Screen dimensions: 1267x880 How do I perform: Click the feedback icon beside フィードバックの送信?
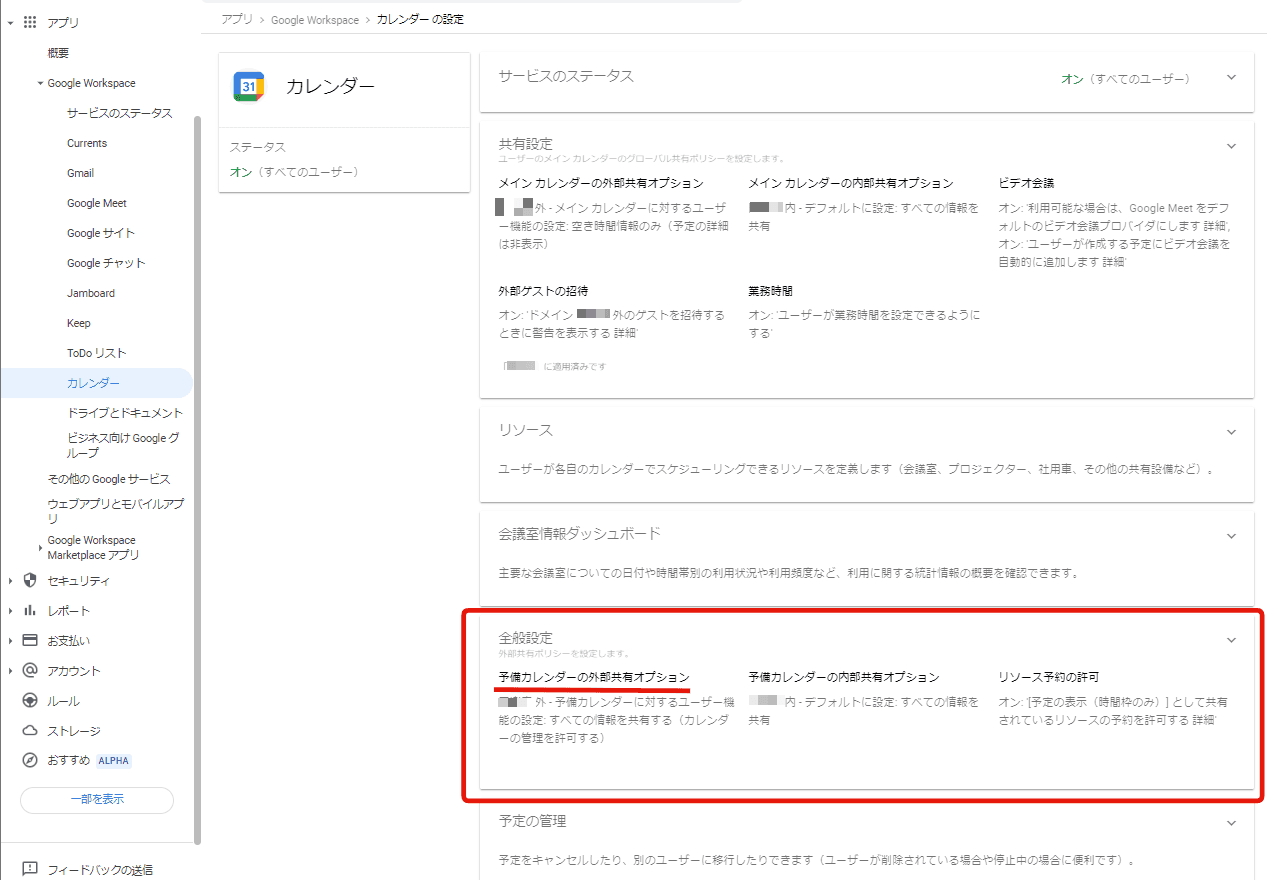click(30, 869)
